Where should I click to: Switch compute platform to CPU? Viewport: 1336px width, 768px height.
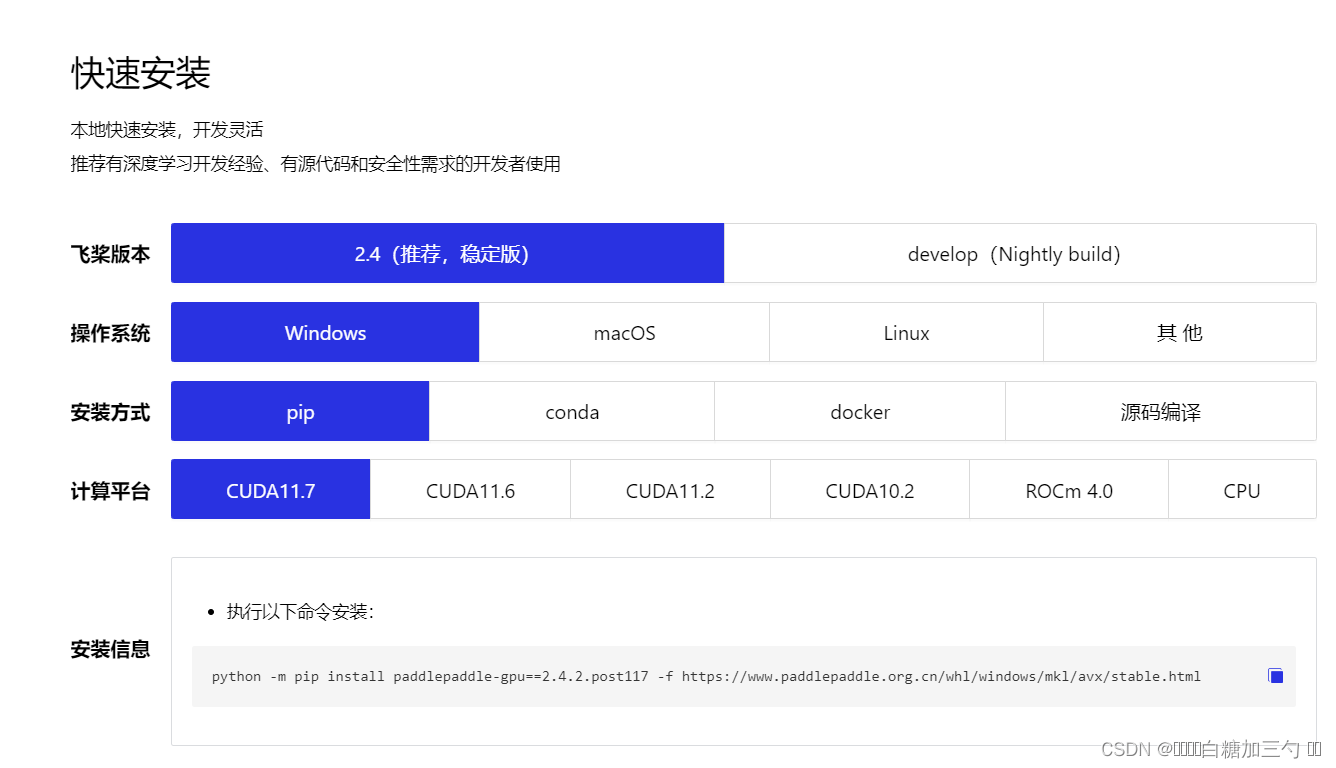tap(1242, 489)
